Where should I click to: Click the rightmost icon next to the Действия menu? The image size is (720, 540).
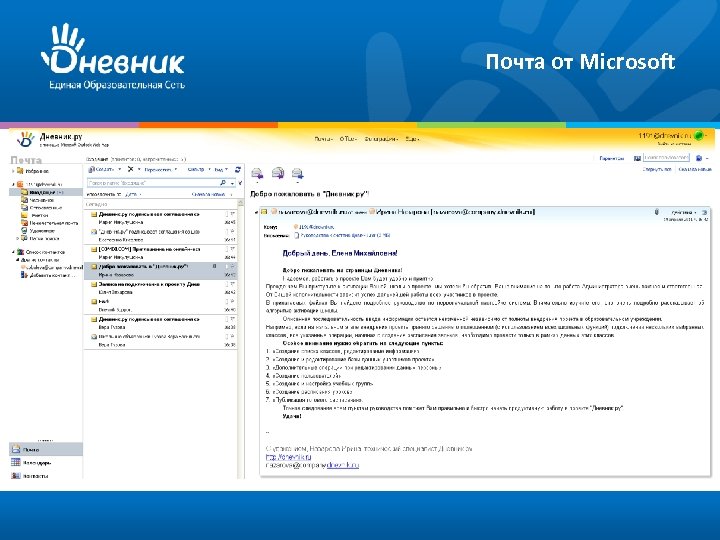click(705, 213)
